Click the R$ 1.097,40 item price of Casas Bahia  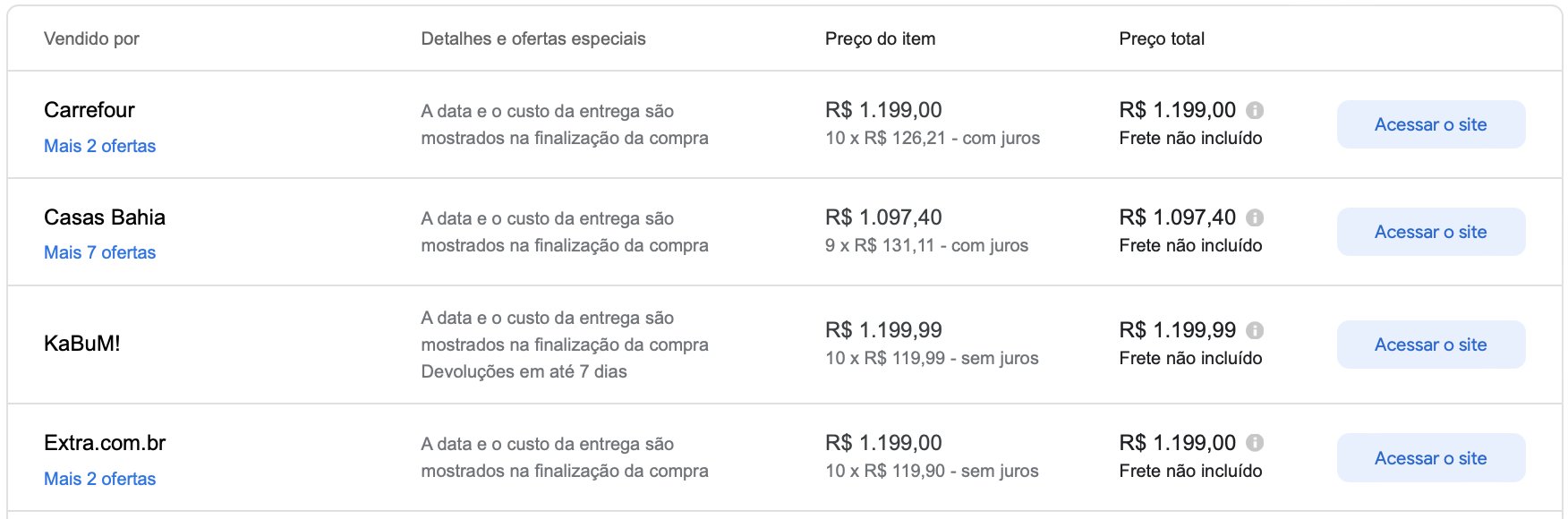click(883, 217)
